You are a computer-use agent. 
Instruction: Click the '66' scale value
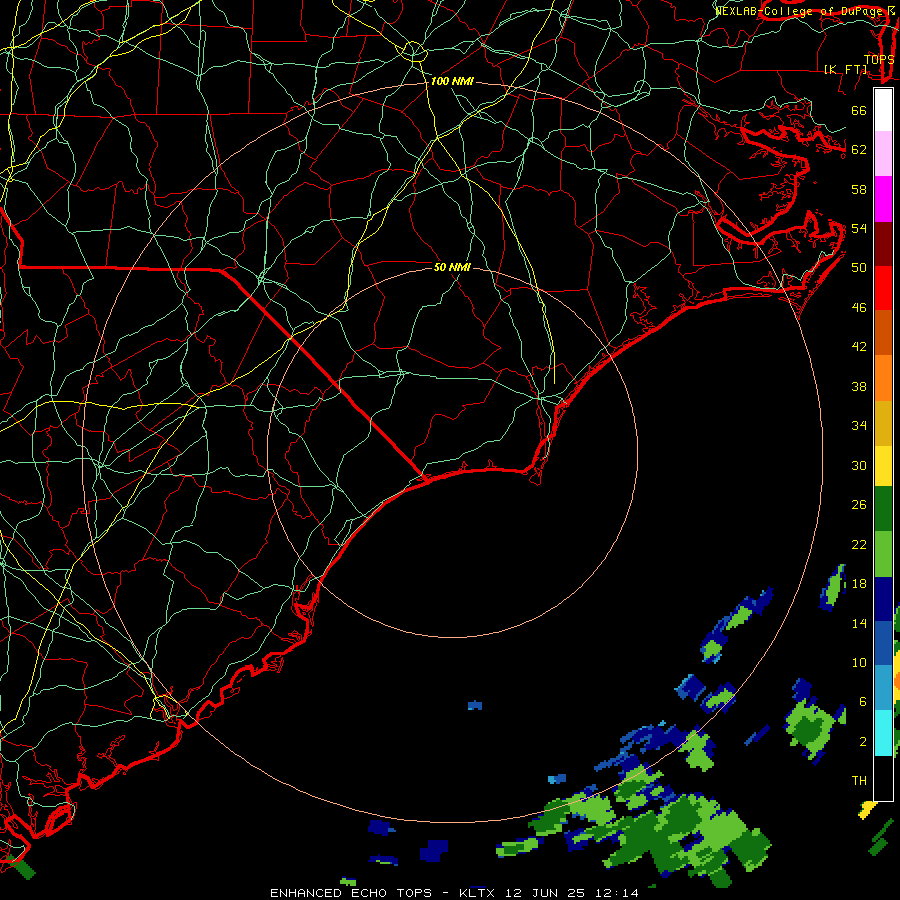point(859,110)
